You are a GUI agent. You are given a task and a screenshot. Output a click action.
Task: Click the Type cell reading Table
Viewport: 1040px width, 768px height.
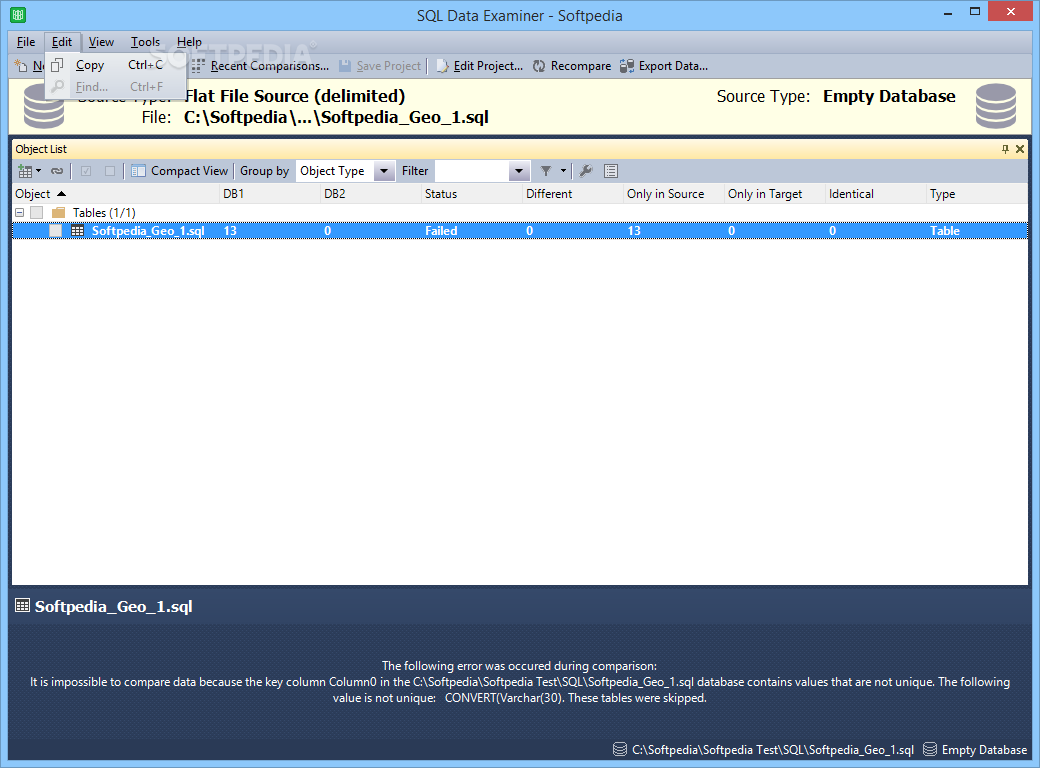pyautogui.click(x=944, y=231)
